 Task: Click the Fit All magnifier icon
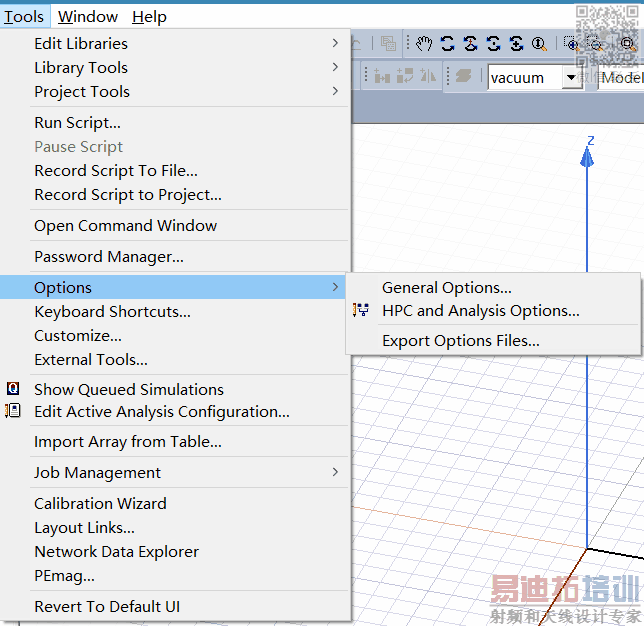pyautogui.click(x=627, y=43)
